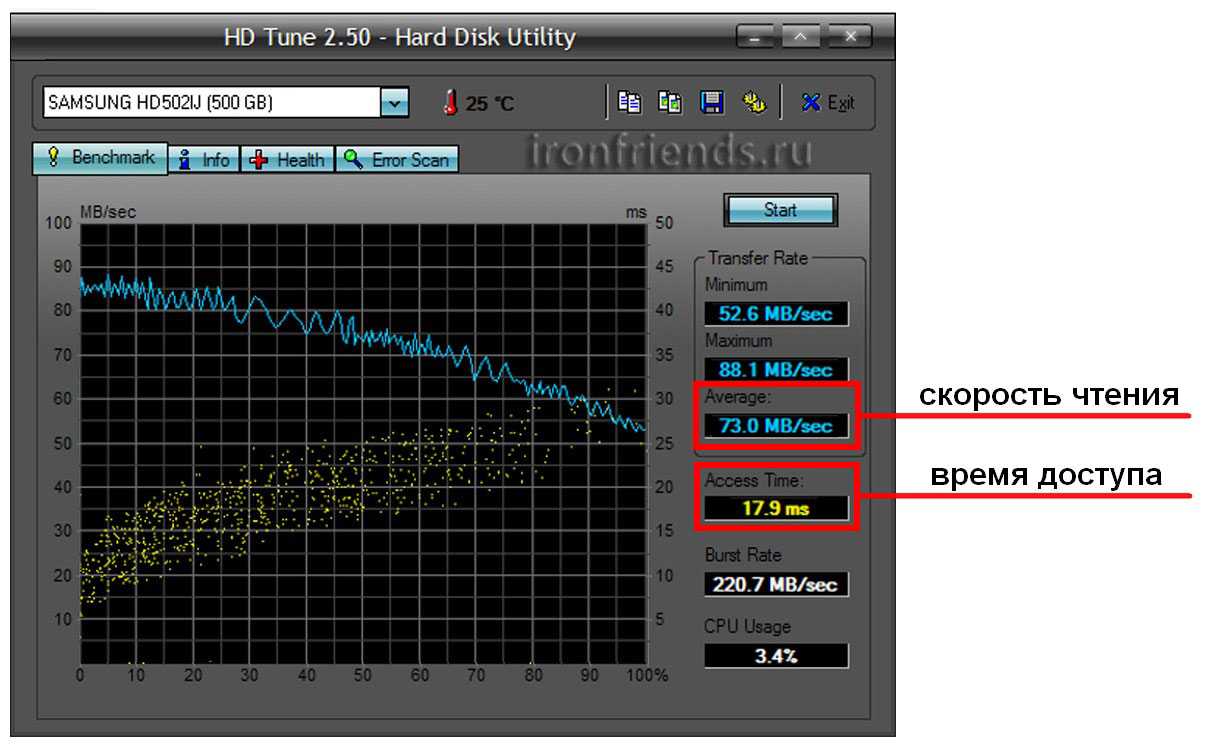Click the Access Time 17.9 ms field
The image size is (1207, 746).
tap(775, 508)
